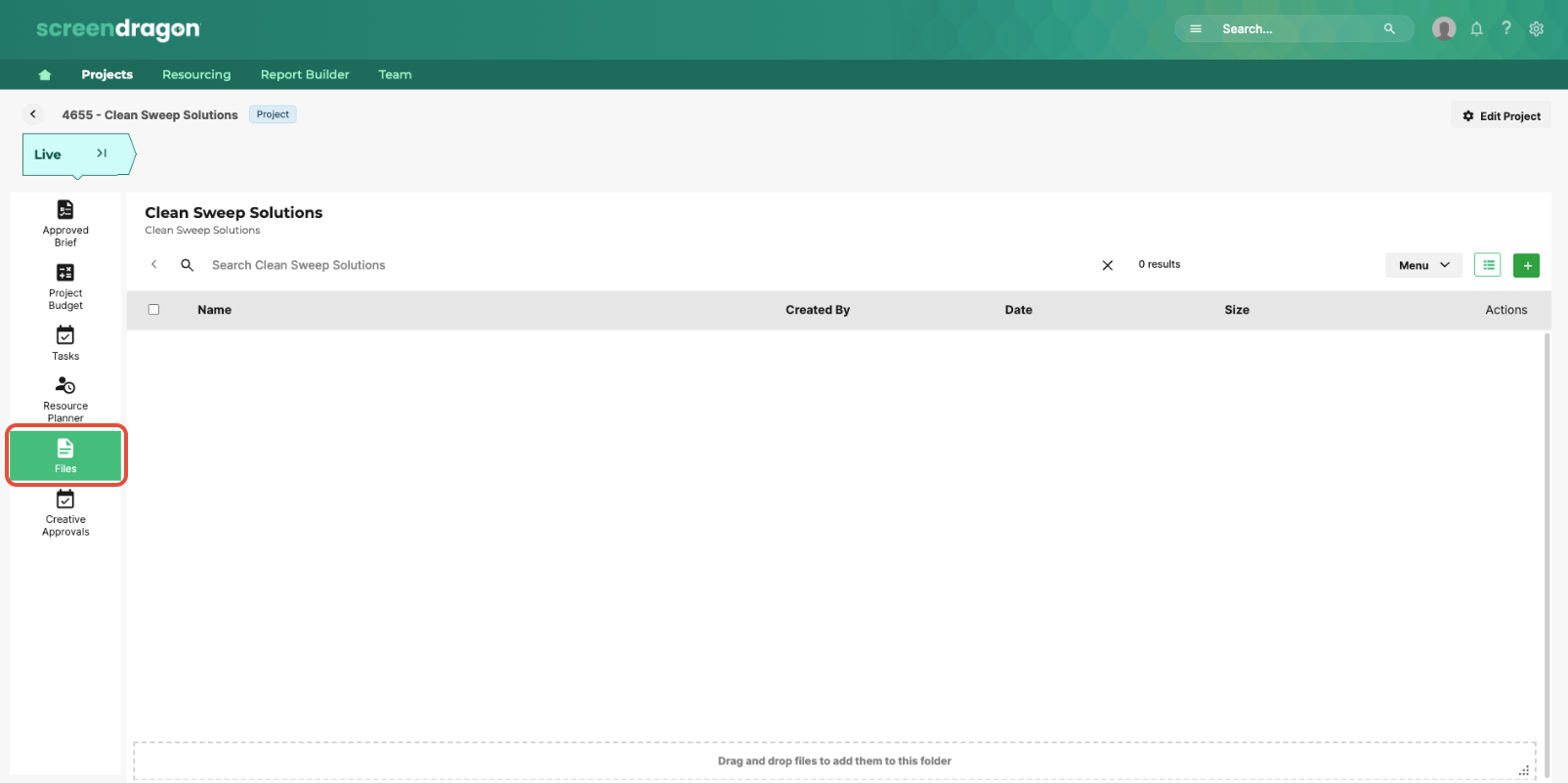Click the Edit Project button
This screenshot has height=783, width=1568.
[1501, 115]
